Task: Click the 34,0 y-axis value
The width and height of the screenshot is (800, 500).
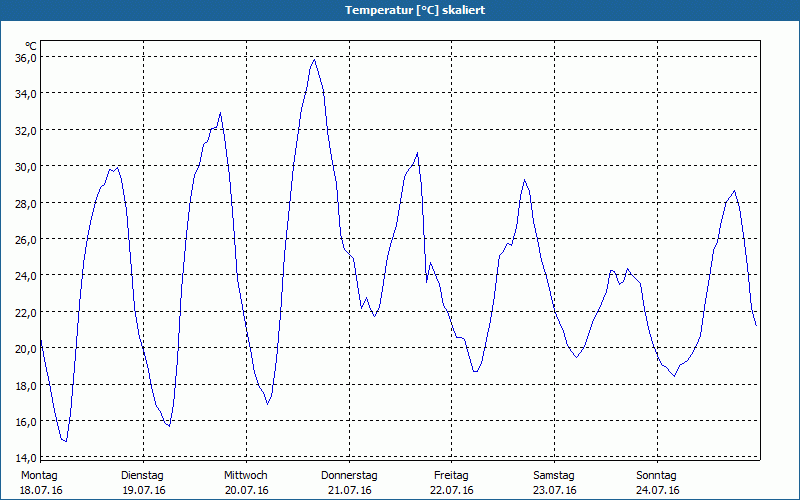Action: pyautogui.click(x=26, y=94)
